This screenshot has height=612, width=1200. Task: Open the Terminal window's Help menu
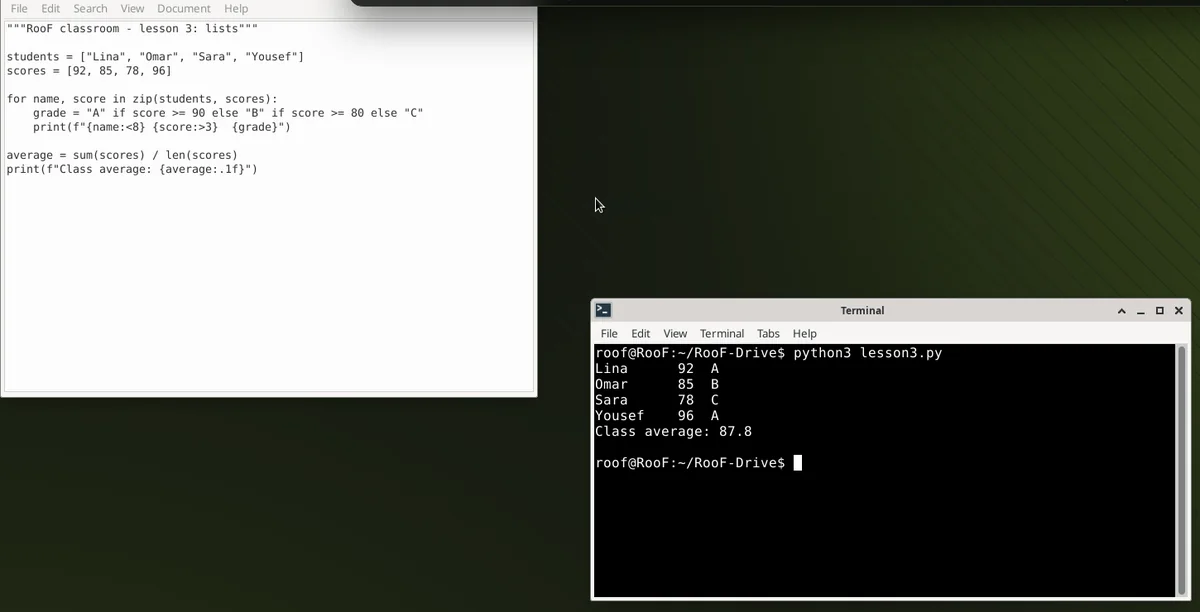[805, 333]
